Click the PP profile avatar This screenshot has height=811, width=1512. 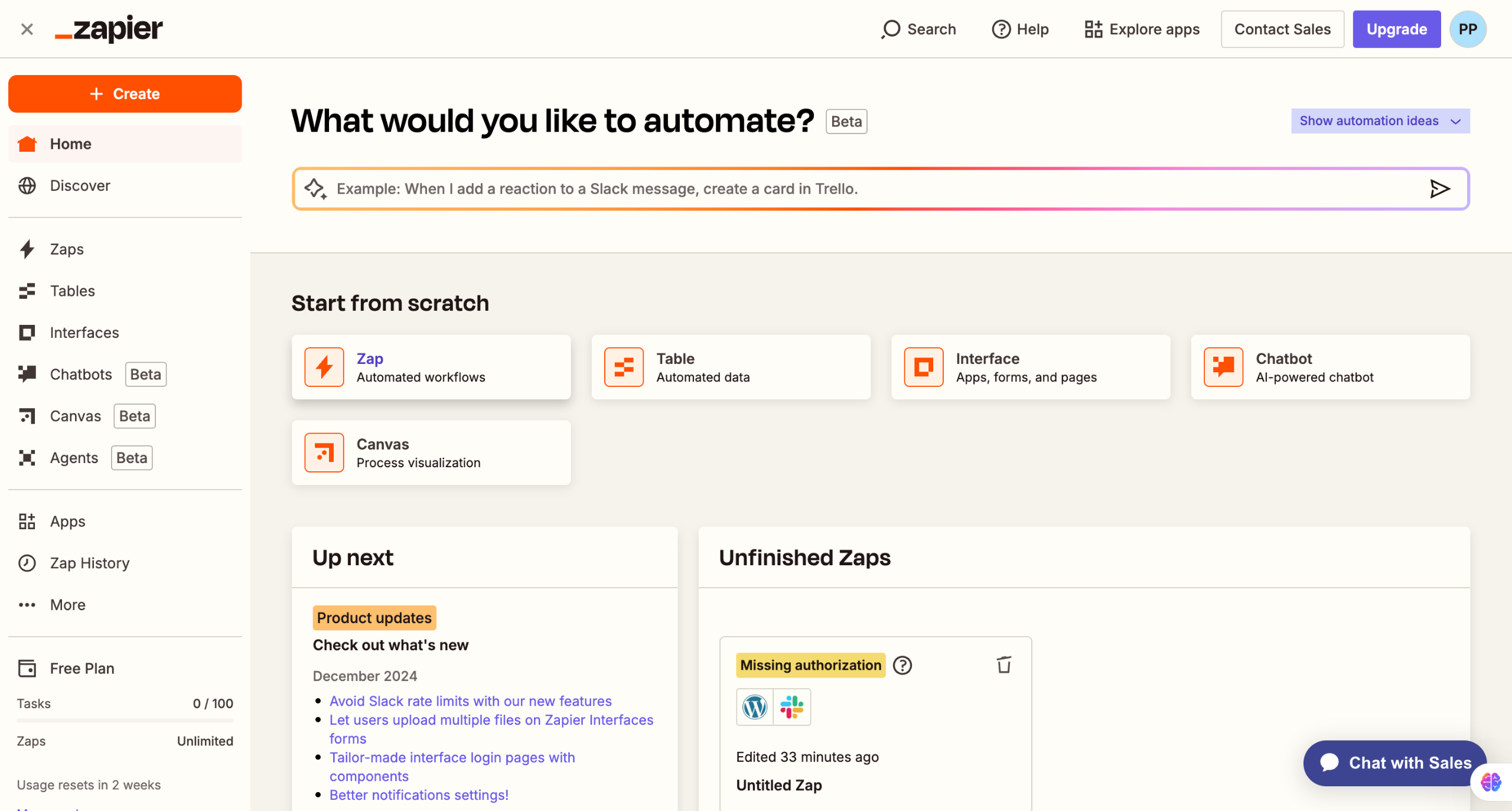pos(1467,29)
